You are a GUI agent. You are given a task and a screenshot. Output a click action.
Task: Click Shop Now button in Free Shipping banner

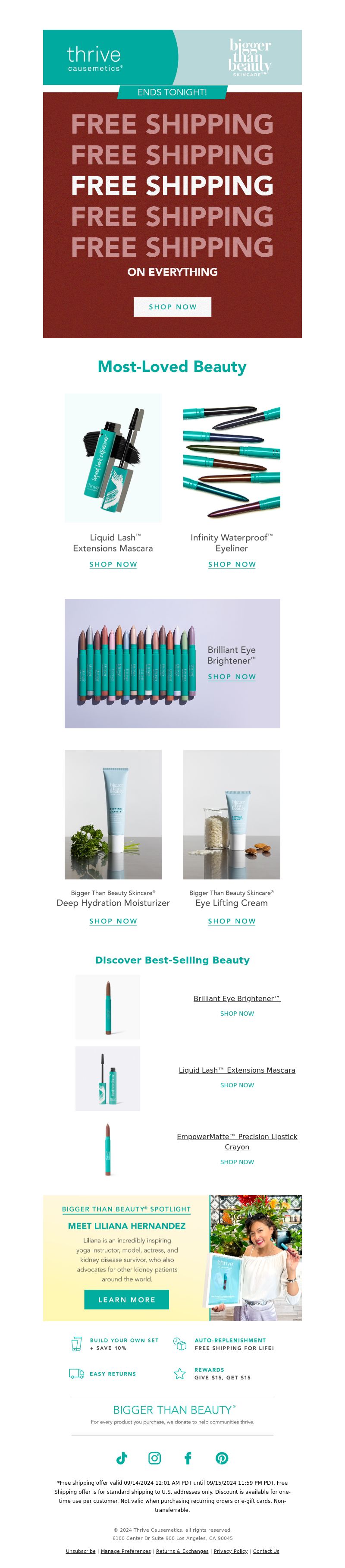click(x=172, y=307)
